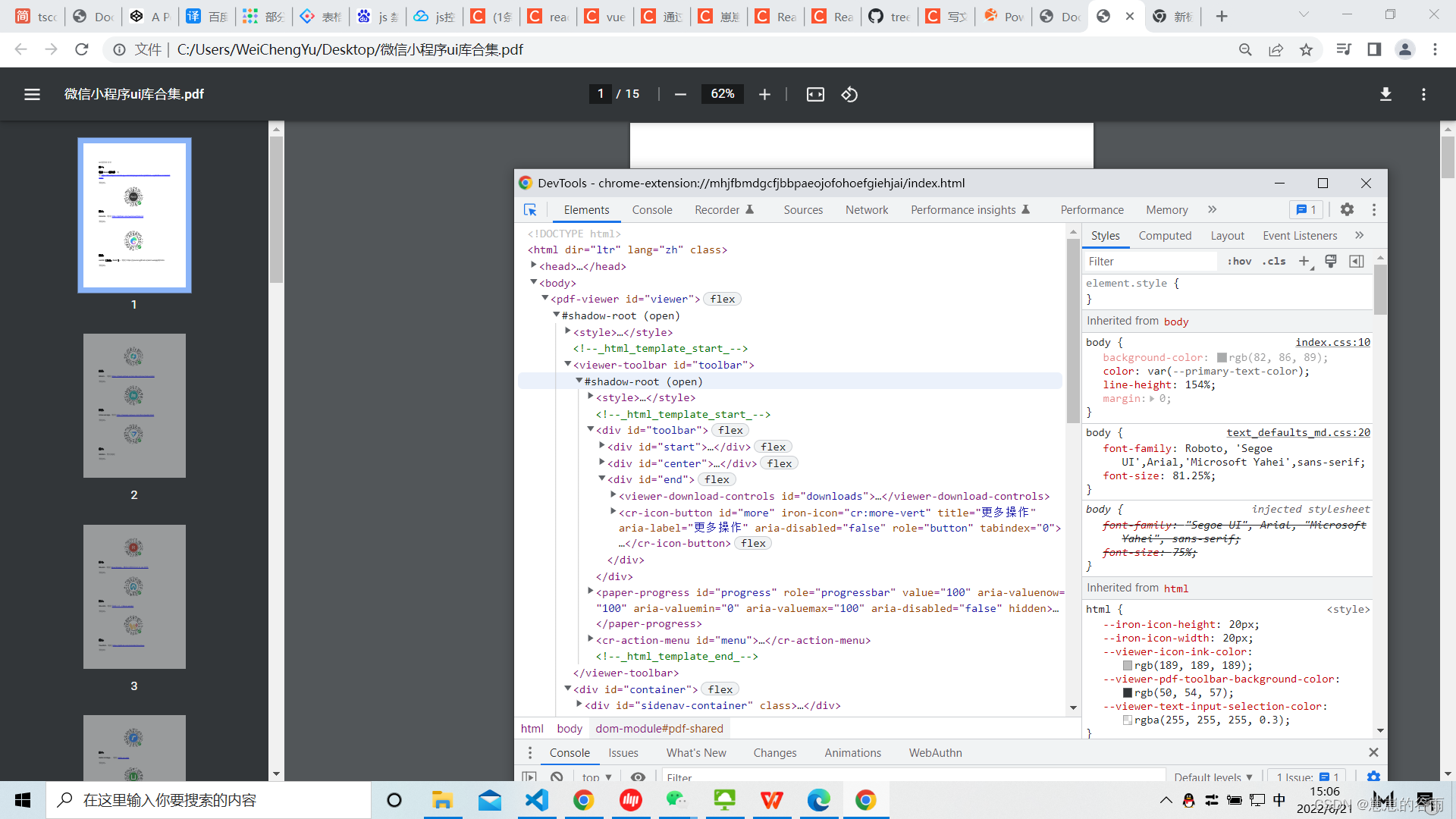The image size is (1456, 819).
Task: Click the background-color rgb(82, 86, 89) swatch
Action: (1221, 357)
